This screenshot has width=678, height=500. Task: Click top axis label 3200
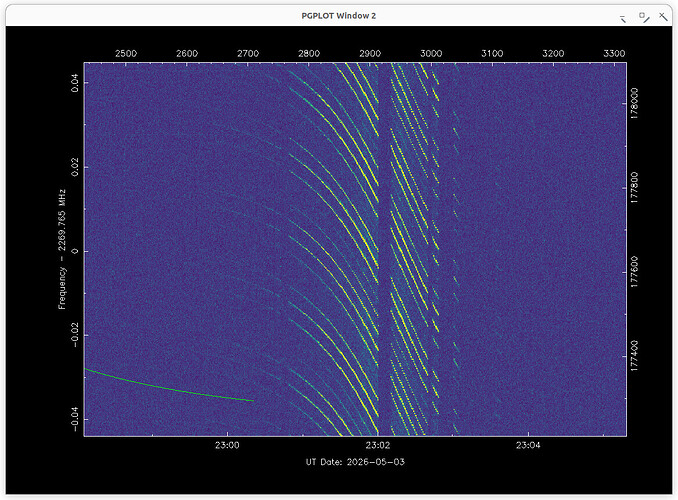click(x=553, y=53)
